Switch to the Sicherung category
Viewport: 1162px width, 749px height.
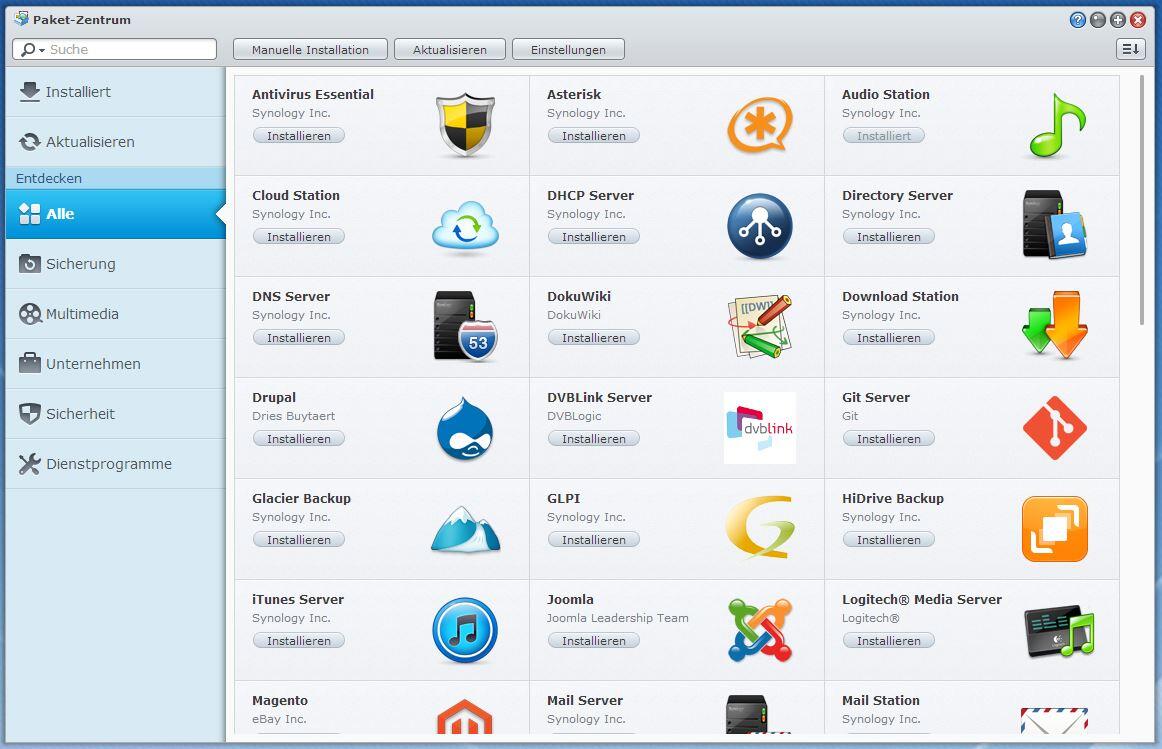pos(116,264)
